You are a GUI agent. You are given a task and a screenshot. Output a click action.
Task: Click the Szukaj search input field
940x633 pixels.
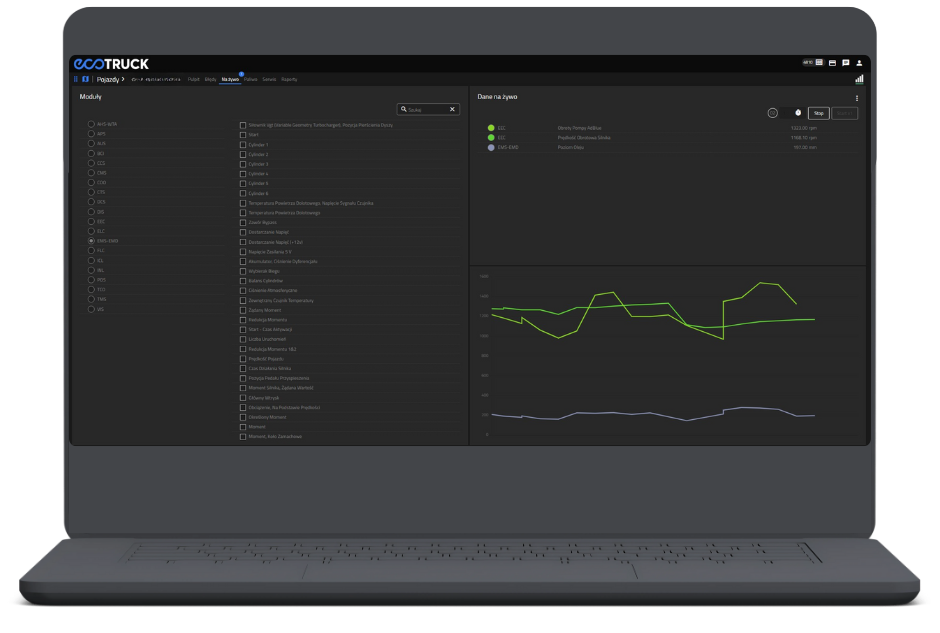point(425,109)
